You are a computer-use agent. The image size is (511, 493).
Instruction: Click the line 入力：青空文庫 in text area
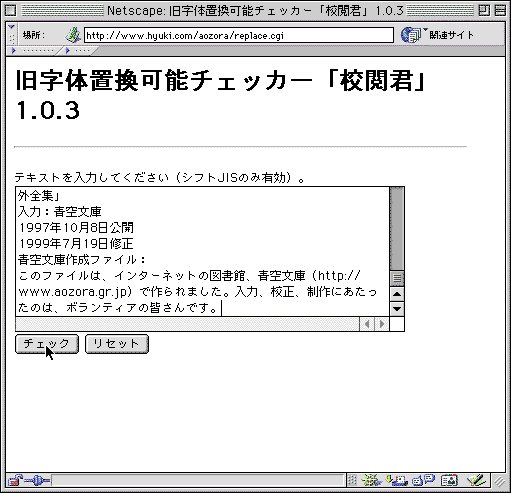coord(60,212)
